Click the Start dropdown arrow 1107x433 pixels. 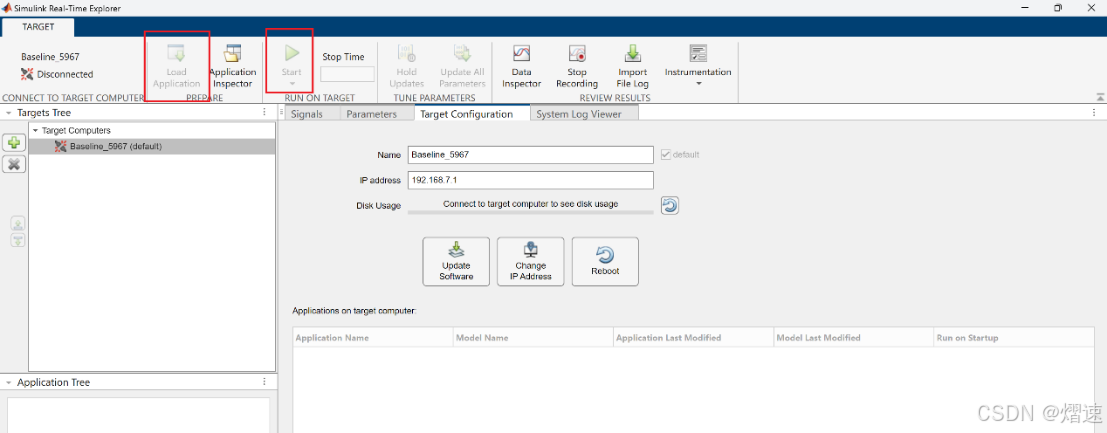point(292,84)
